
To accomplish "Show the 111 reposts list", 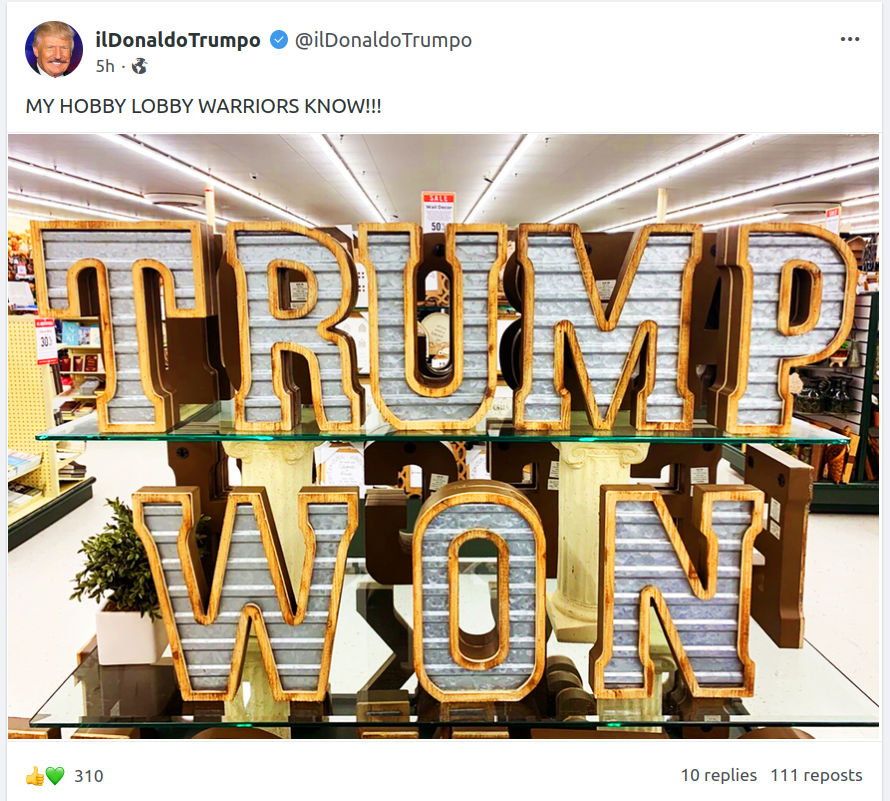I will tap(816, 775).
